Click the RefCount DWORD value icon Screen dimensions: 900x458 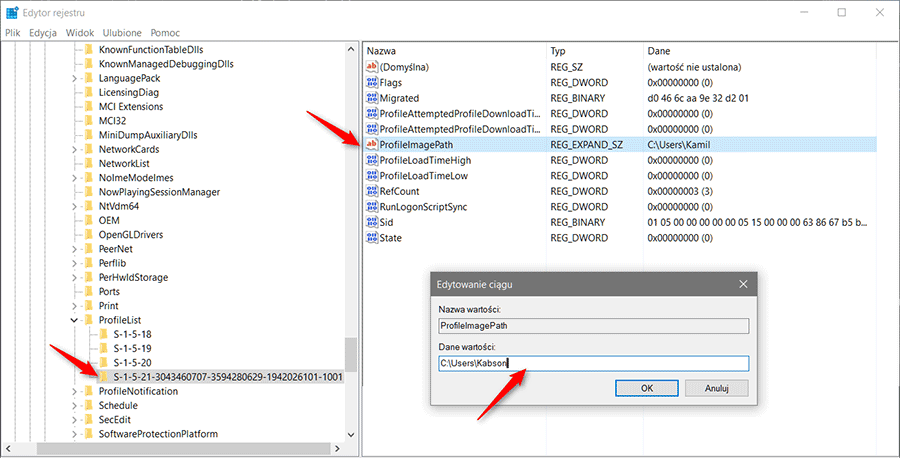[x=372, y=191]
